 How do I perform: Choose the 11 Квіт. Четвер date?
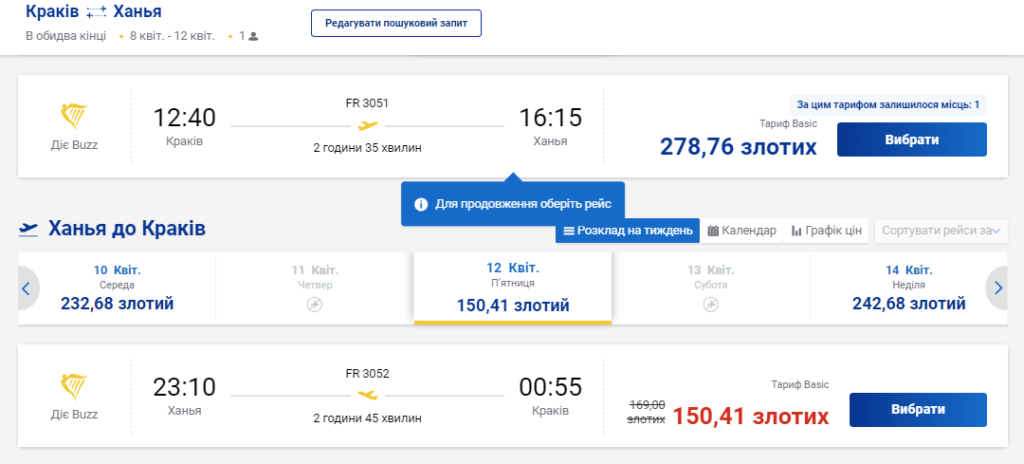[315, 288]
